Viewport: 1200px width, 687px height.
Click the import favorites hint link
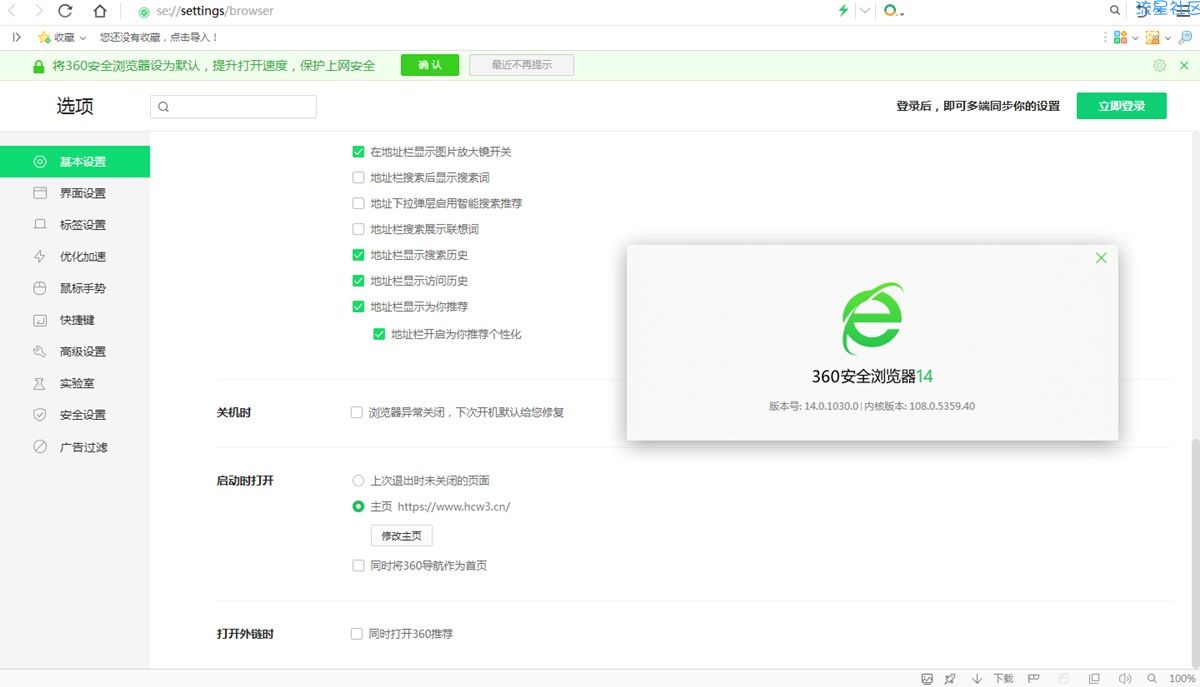pos(159,37)
